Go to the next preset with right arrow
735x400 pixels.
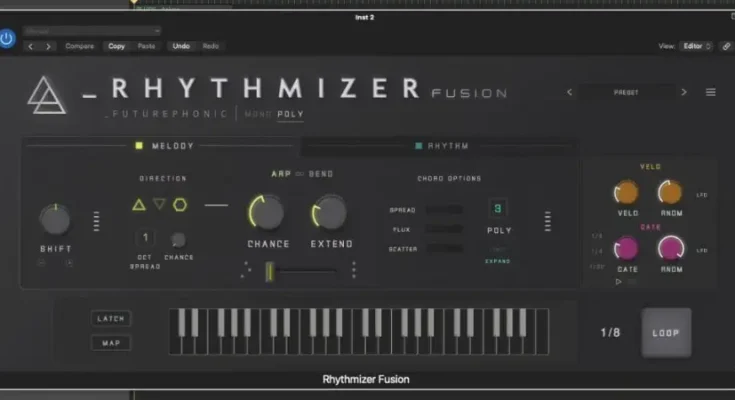pyautogui.click(x=684, y=92)
